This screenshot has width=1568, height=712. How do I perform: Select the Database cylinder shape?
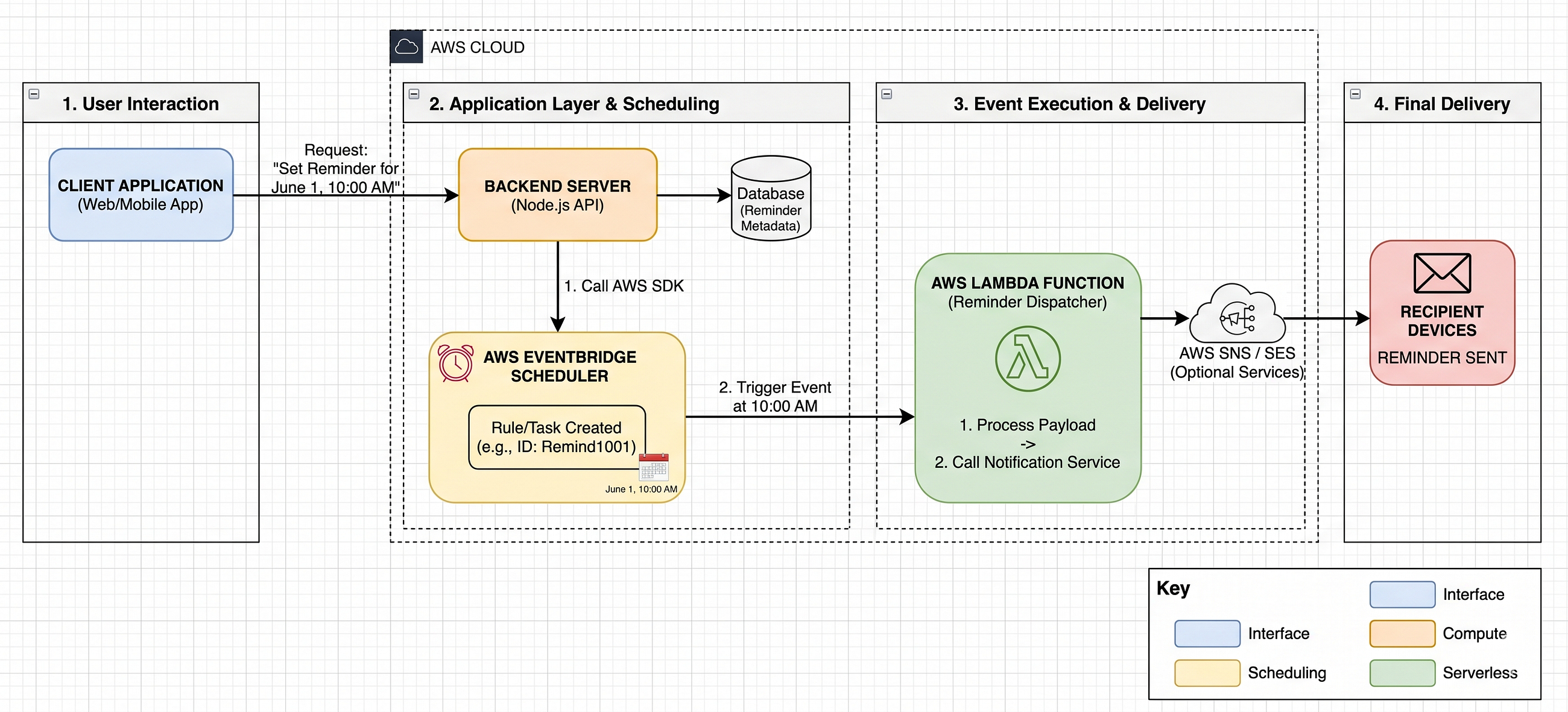point(771,198)
